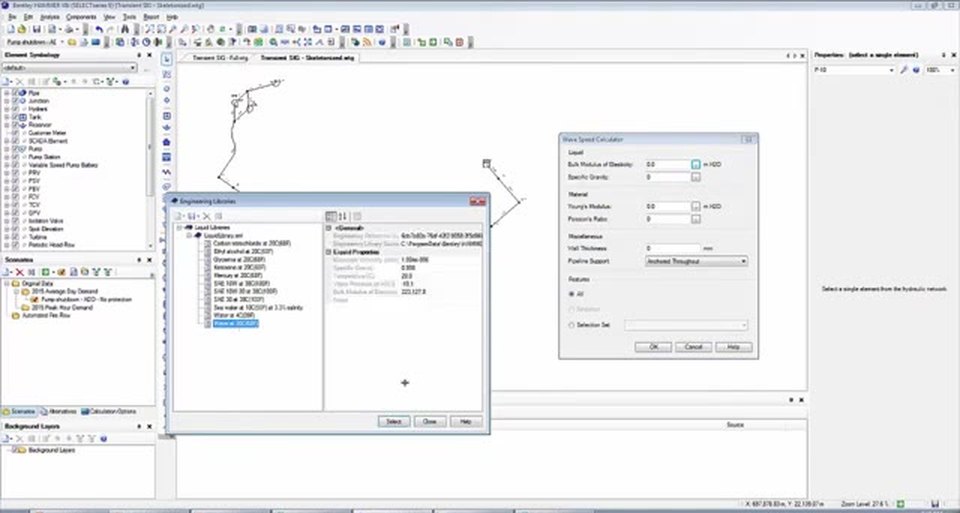Switch to the Alternatives tab
The width and height of the screenshot is (960, 513).
click(x=59, y=411)
